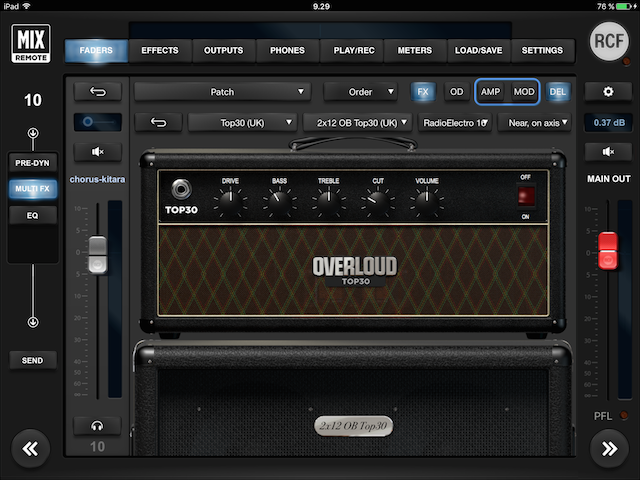Switch to the FADERS tab
The width and height of the screenshot is (640, 480).
(96, 51)
